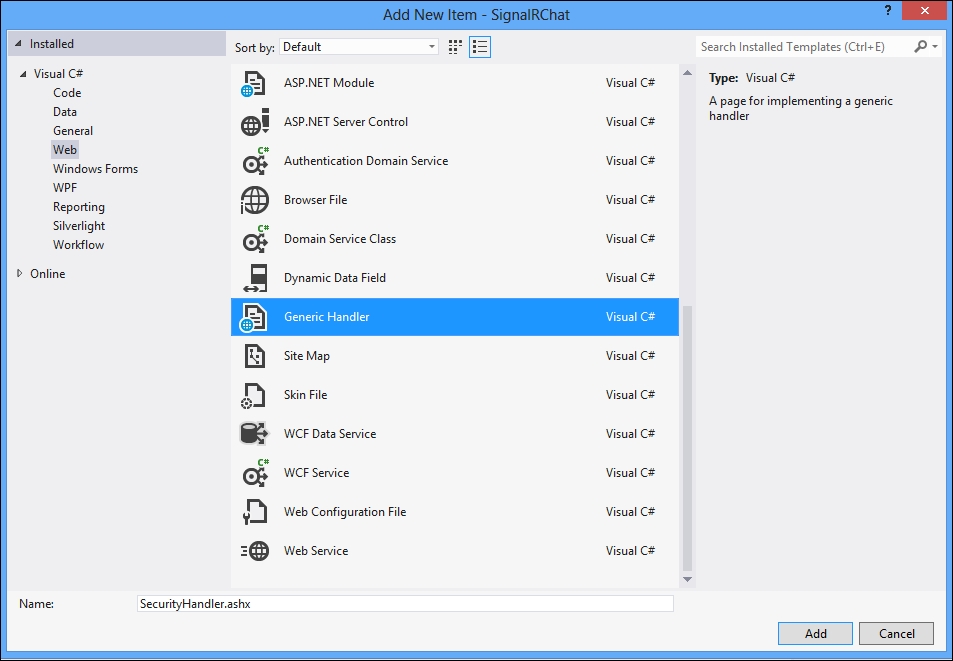Select the Dynamic Data Field icon
Screen dimensions: 953x661
(254, 279)
